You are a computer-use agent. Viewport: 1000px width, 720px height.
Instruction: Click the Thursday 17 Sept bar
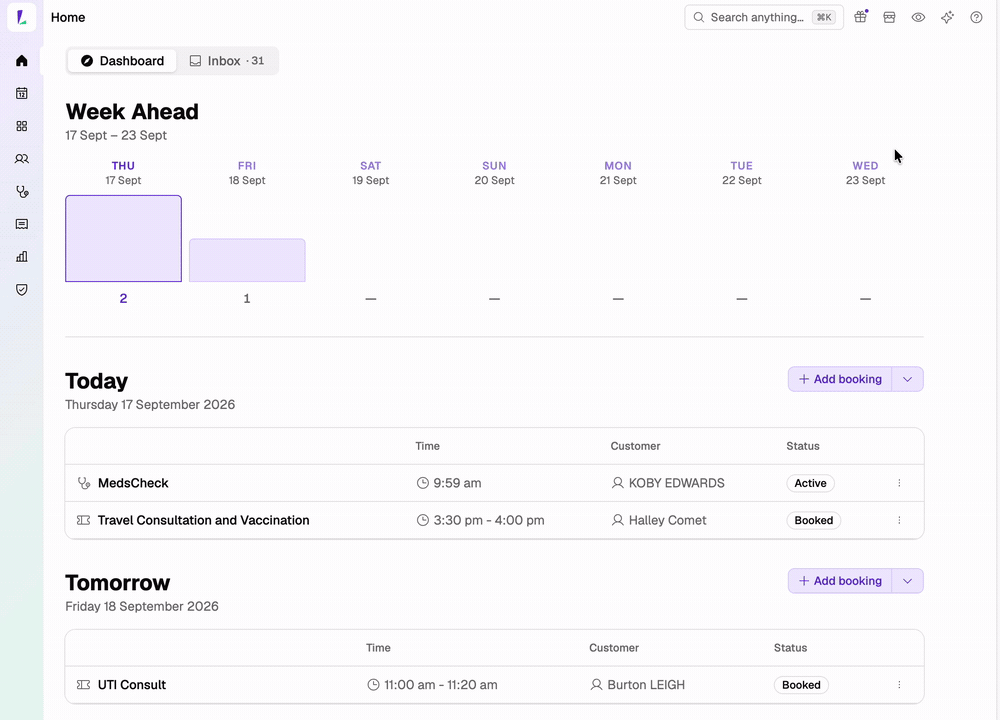click(x=123, y=239)
